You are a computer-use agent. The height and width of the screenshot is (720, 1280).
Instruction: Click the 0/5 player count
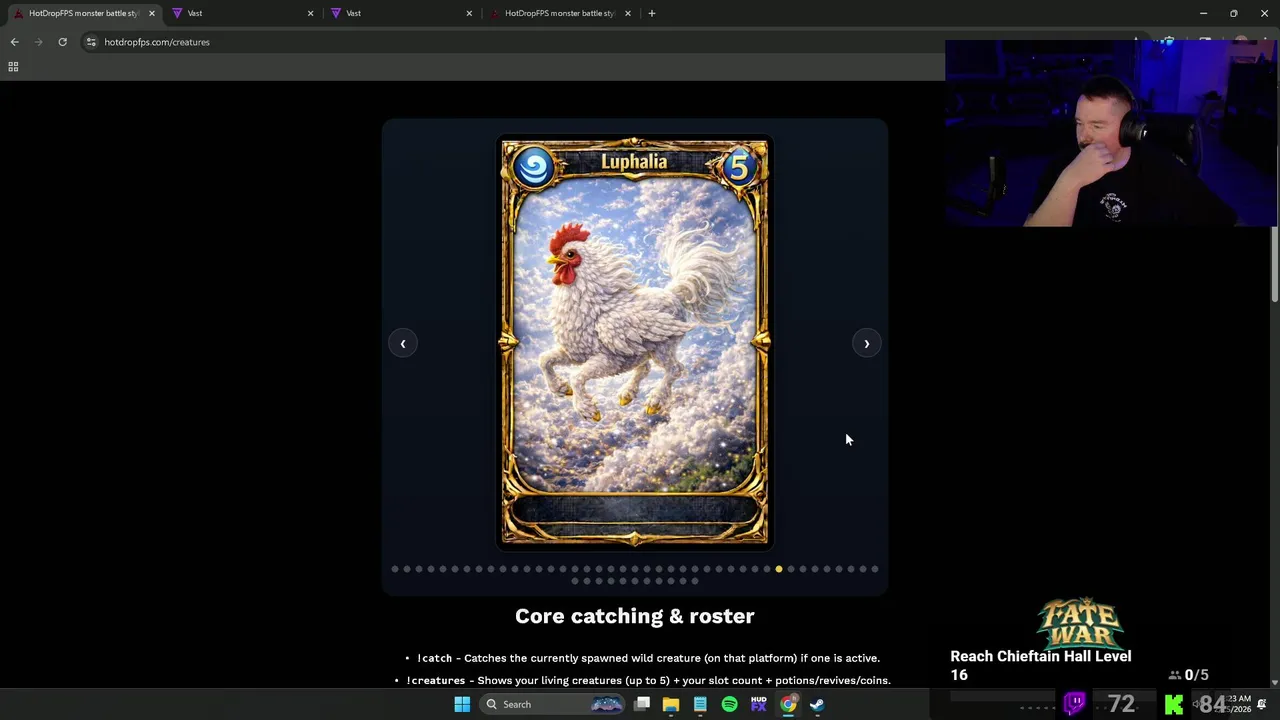(x=1188, y=675)
